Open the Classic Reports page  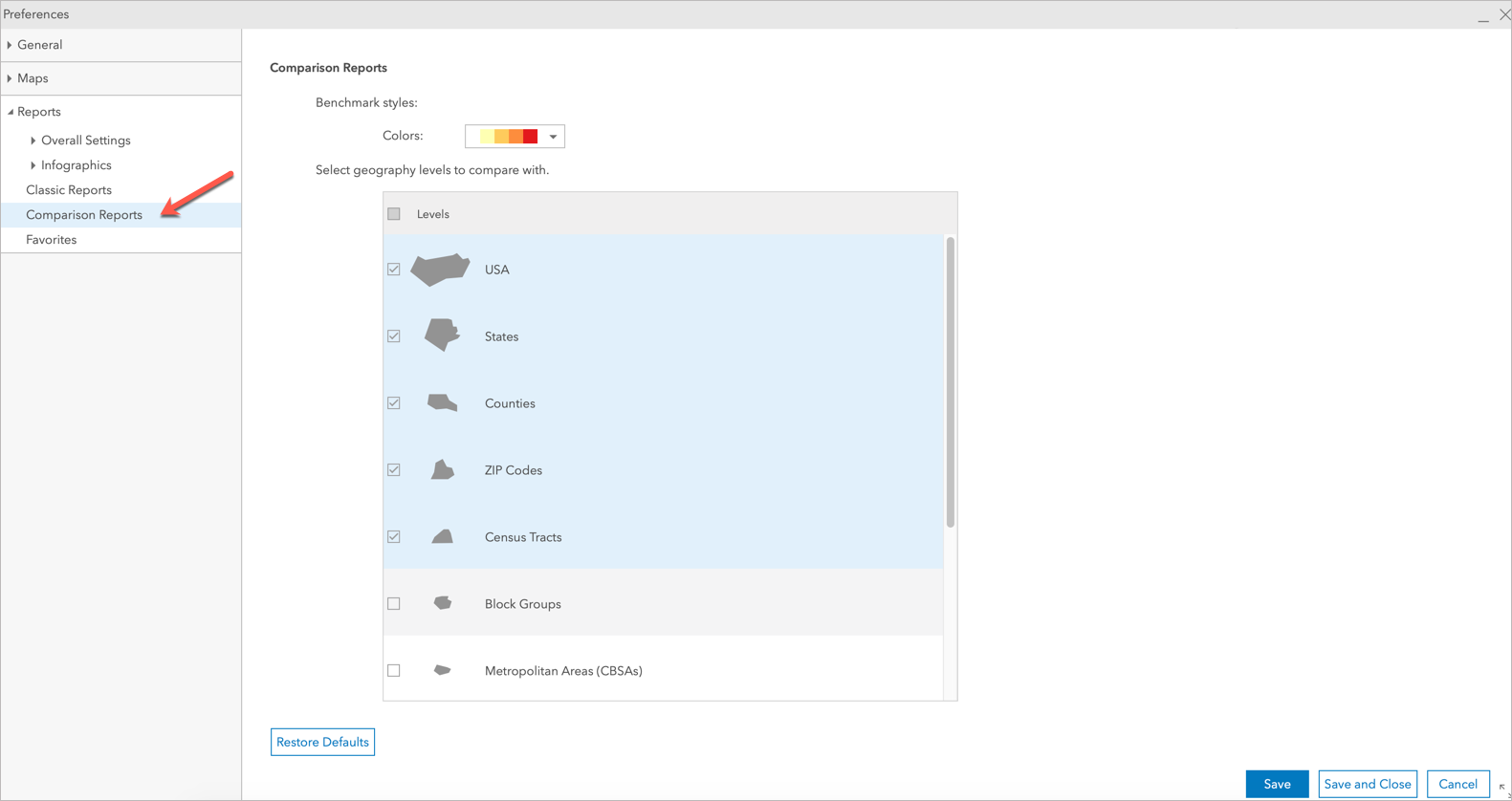pyautogui.click(x=69, y=190)
